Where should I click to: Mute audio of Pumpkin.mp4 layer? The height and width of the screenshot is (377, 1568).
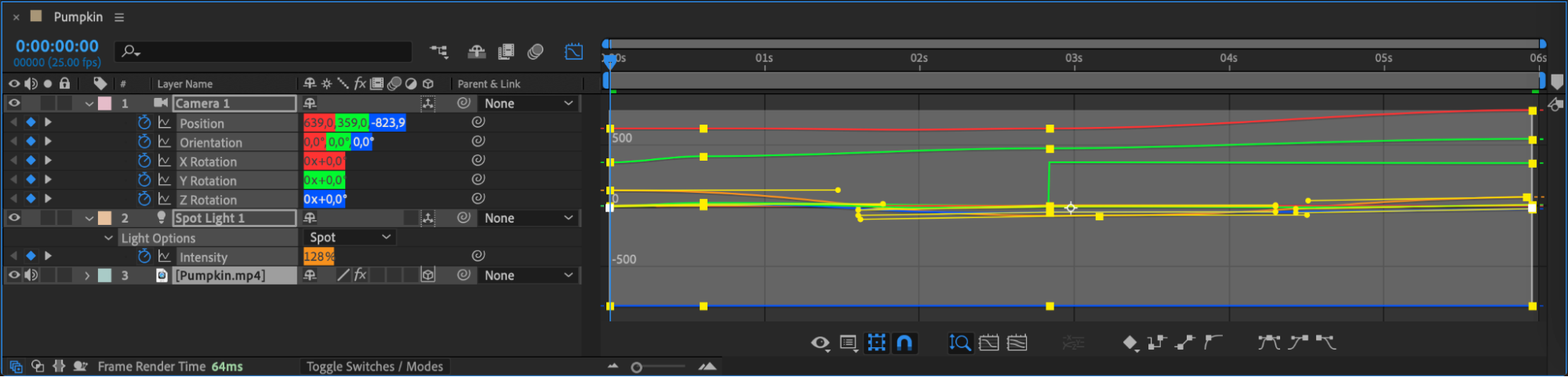coord(31,275)
